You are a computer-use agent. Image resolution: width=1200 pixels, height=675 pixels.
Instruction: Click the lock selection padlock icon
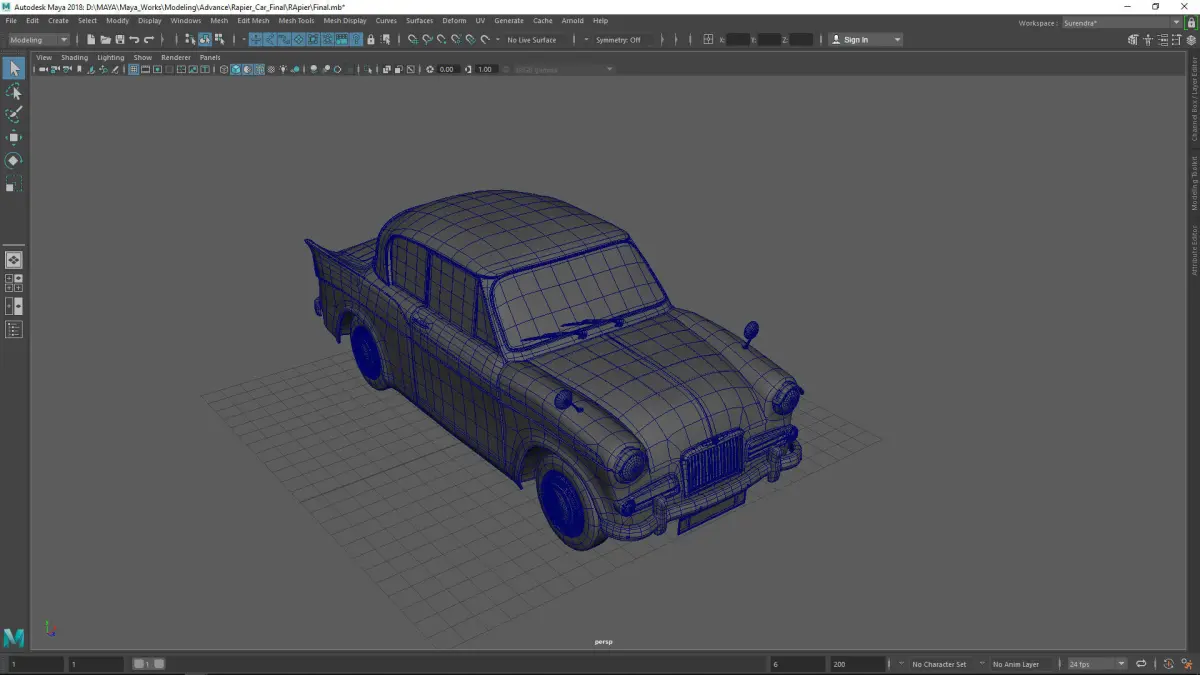point(371,40)
